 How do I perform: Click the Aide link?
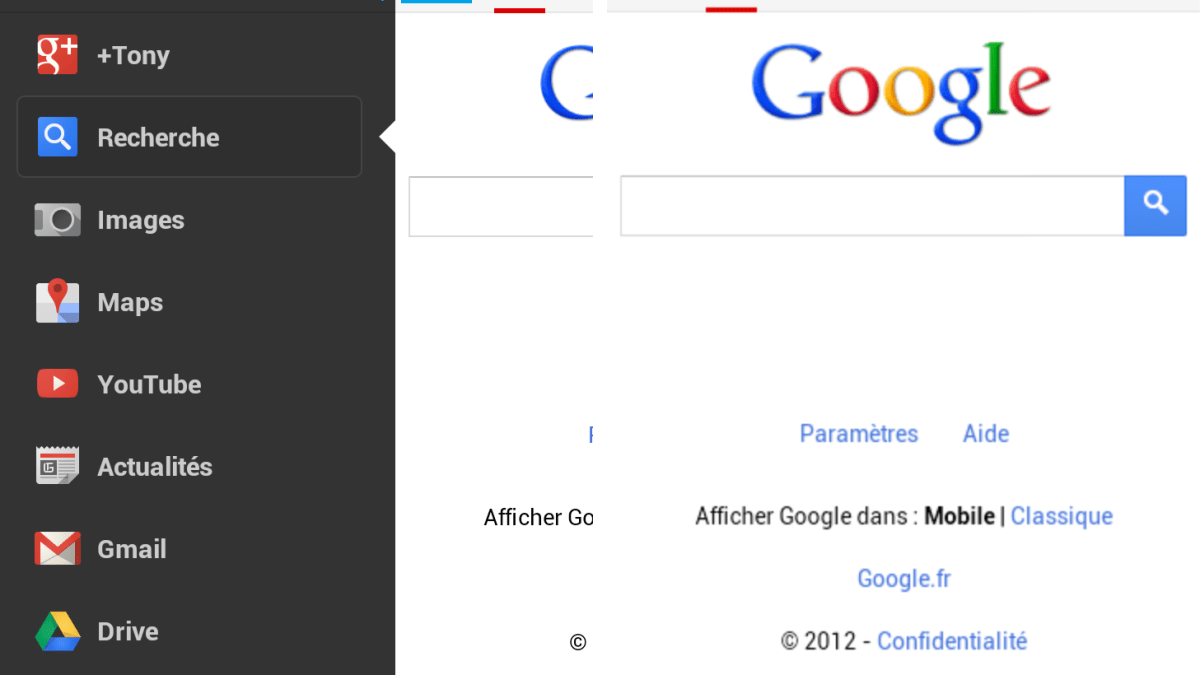click(x=985, y=434)
